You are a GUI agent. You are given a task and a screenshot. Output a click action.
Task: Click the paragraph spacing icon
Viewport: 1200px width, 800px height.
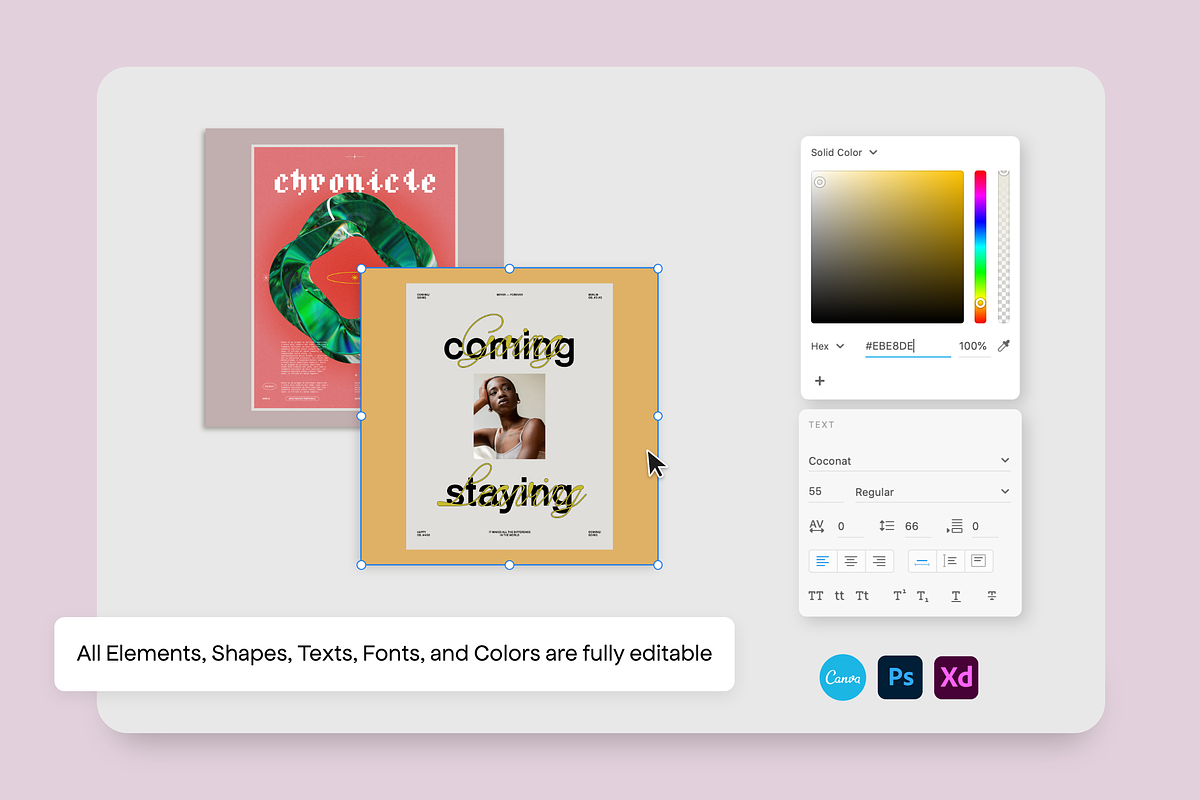pos(954,526)
